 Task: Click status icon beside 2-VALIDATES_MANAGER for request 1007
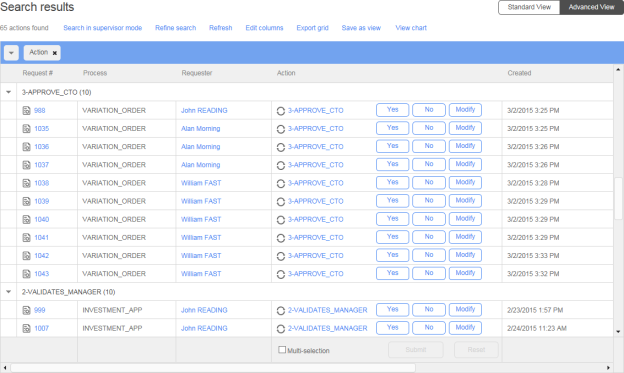pyautogui.click(x=281, y=329)
